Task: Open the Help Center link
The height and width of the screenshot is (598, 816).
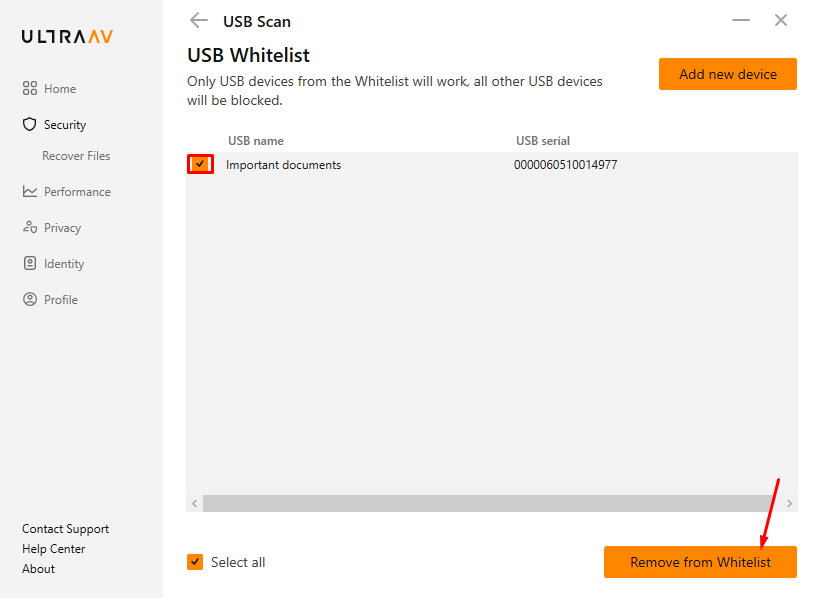Action: (54, 549)
